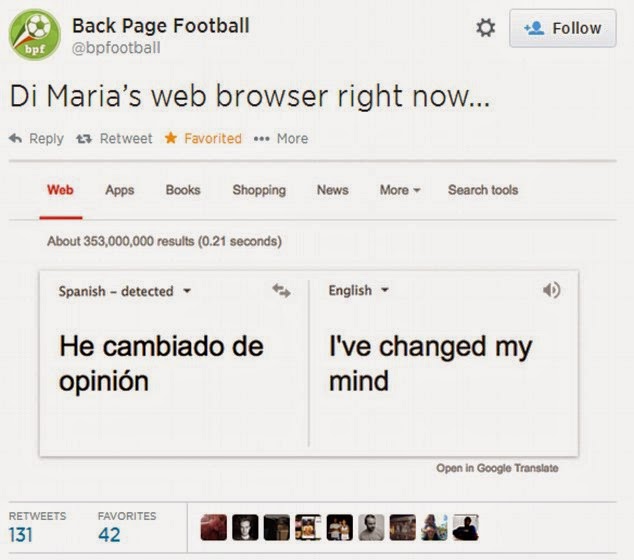
Task: Click the Reply arrow icon
Action: [15, 139]
